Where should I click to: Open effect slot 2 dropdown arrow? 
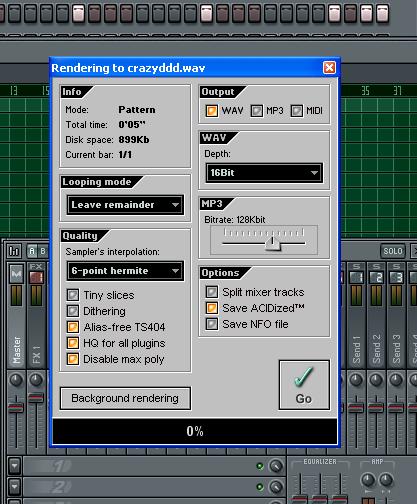14,487
